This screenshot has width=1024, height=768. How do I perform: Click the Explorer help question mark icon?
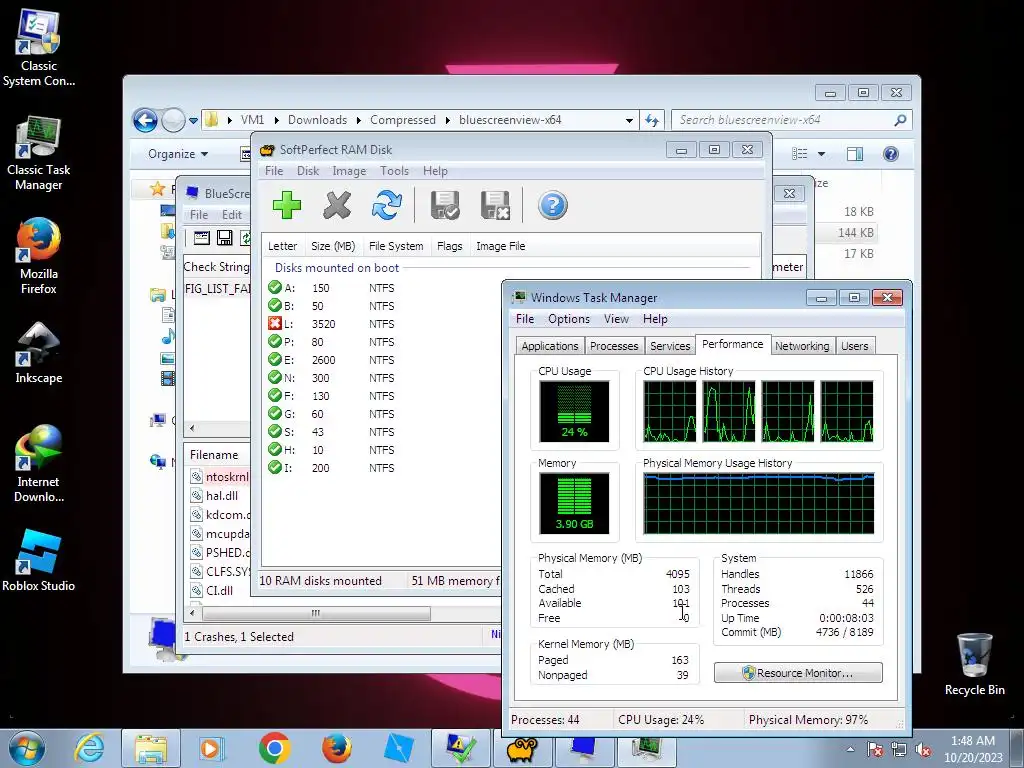[891, 153]
